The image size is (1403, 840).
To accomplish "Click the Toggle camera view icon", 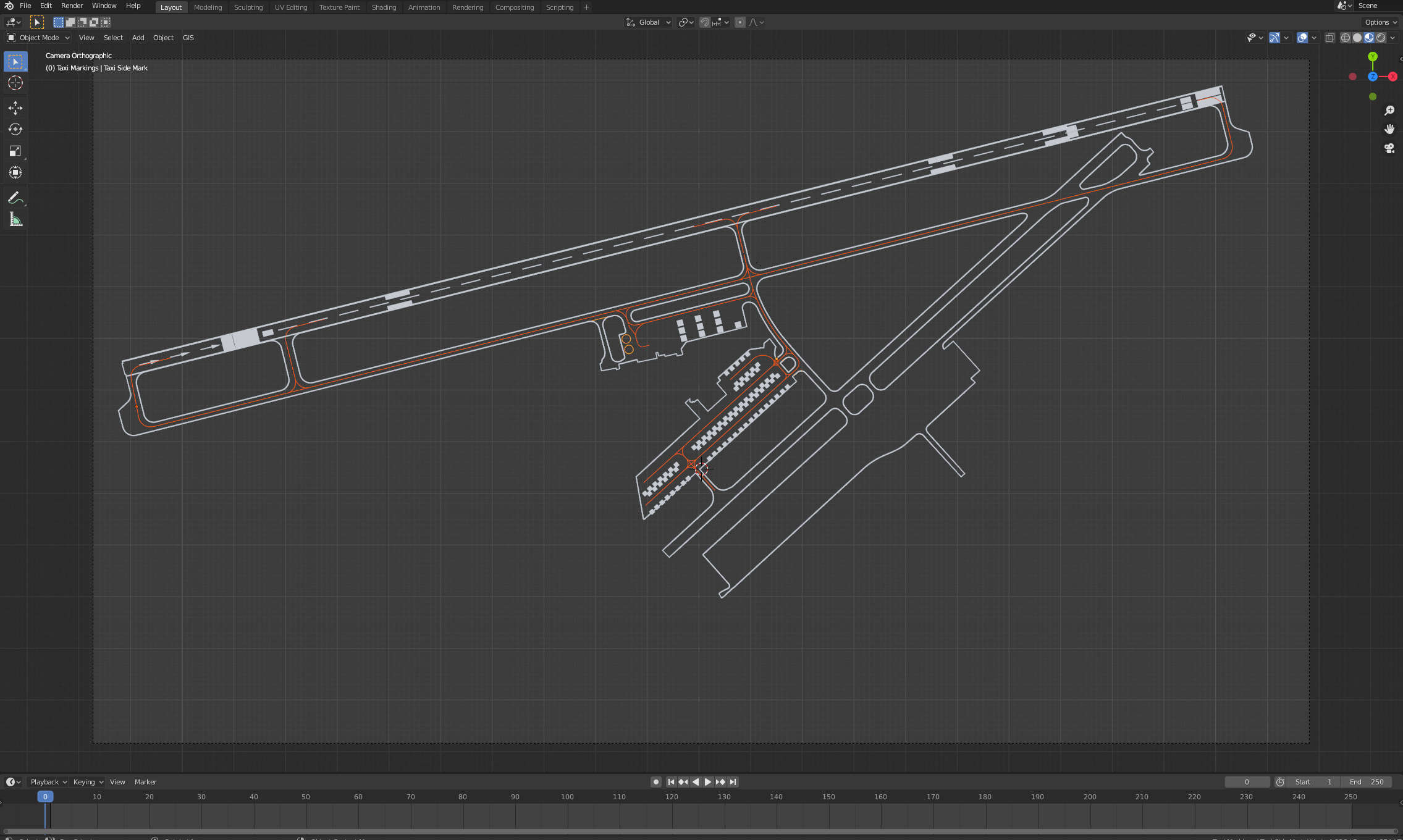I will 1389,149.
